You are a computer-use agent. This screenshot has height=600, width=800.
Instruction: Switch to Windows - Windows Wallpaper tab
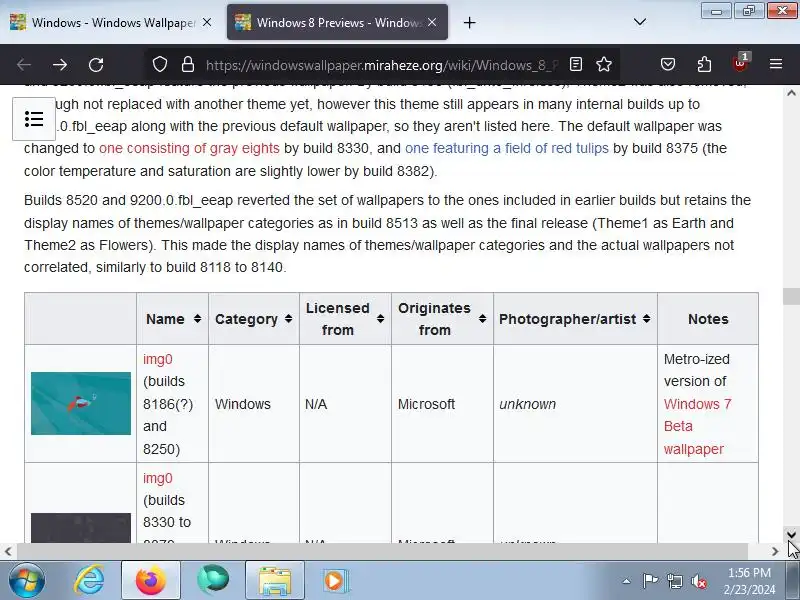[x=112, y=22]
